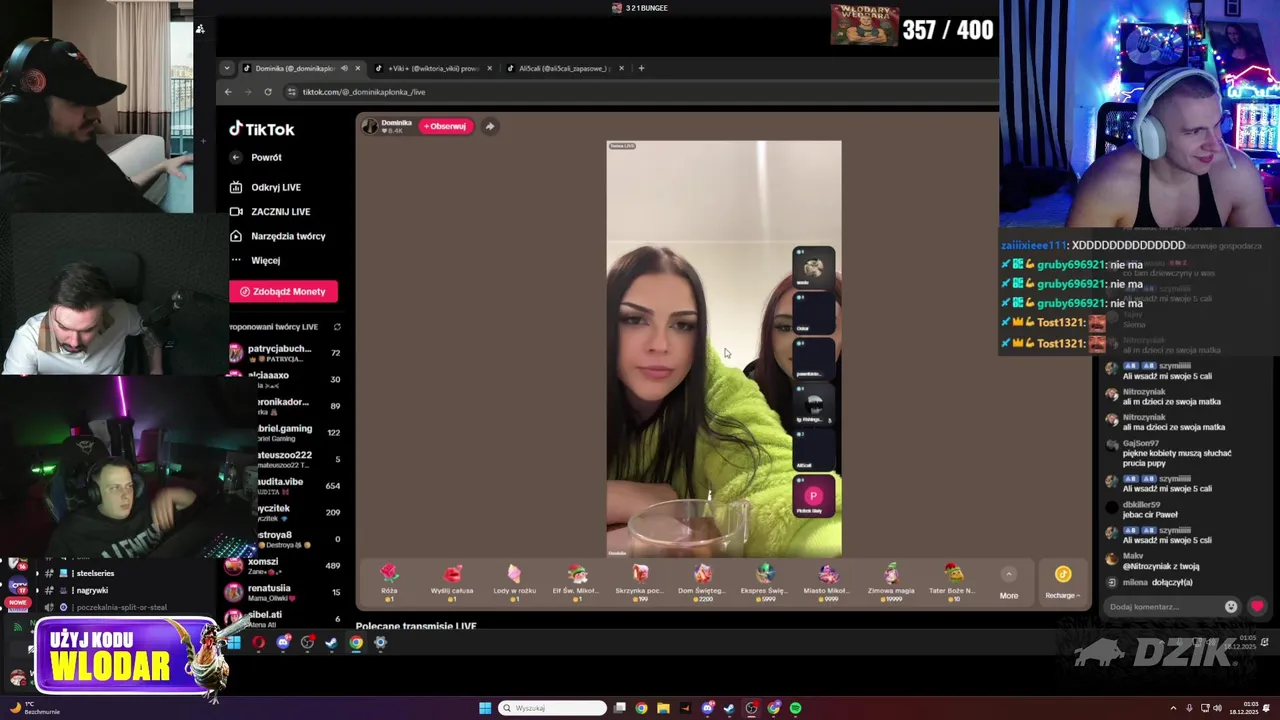Click the Powrót back arrow icon
Screen dimensions: 1280x720
point(236,157)
